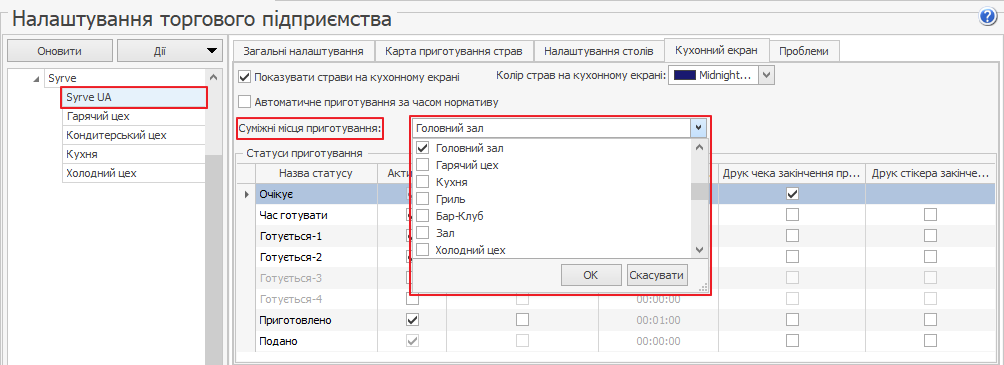This screenshot has width=1004, height=365.
Task: Check sticker printing for Час готувати
Action: [931, 215]
